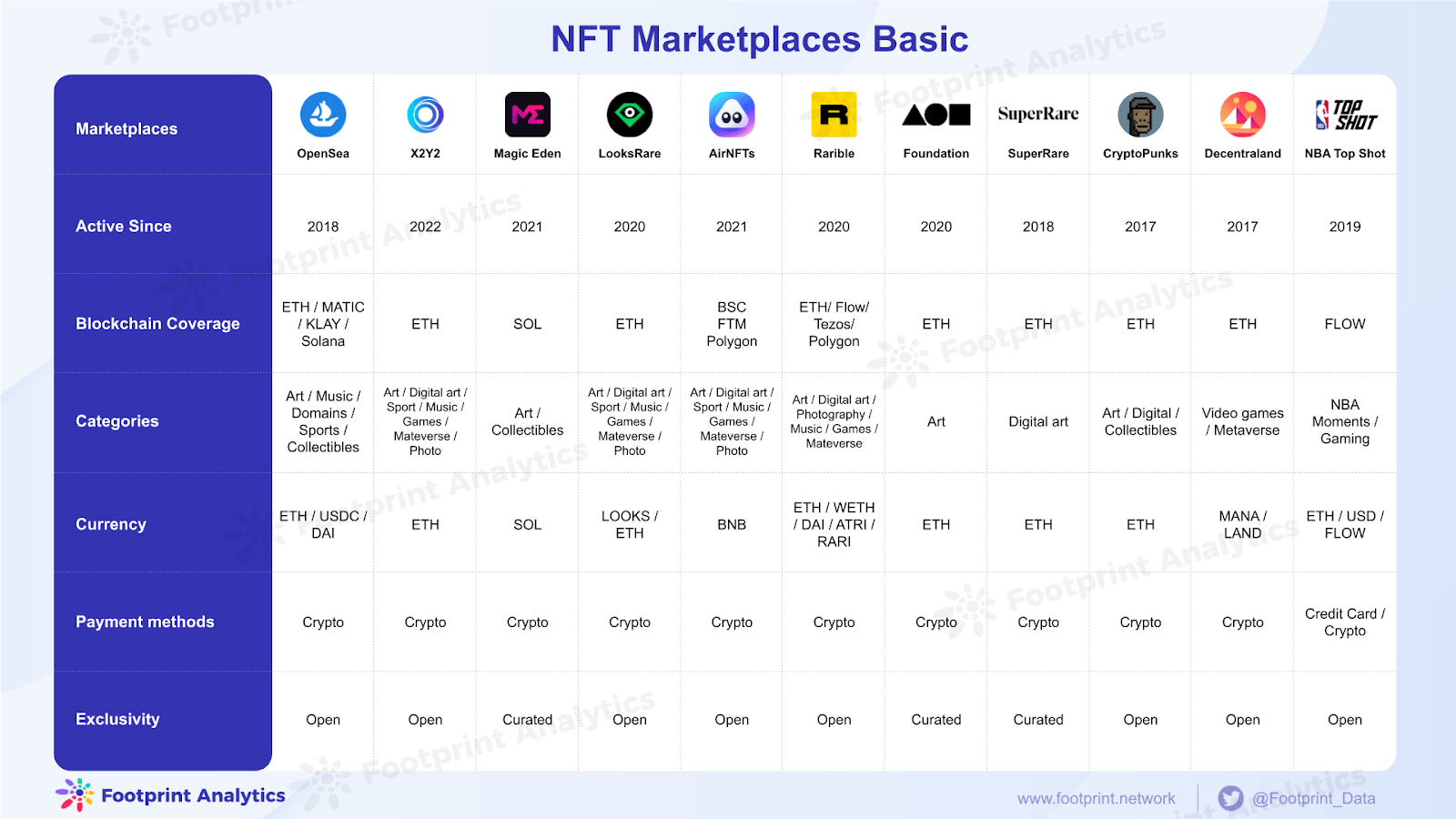Click the OpenSea ship logo
This screenshot has height=819, width=1456.
pyautogui.click(x=322, y=115)
